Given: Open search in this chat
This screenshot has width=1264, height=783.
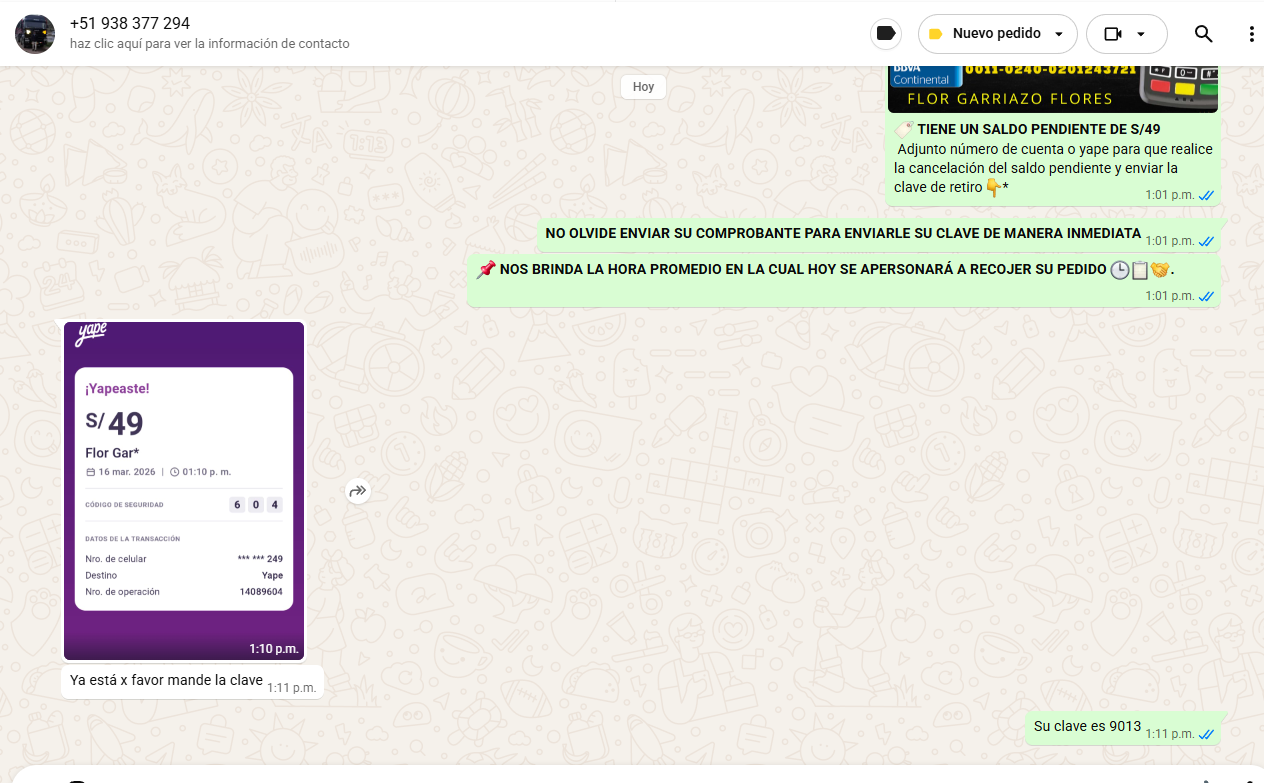Looking at the screenshot, I should pos(1203,34).
